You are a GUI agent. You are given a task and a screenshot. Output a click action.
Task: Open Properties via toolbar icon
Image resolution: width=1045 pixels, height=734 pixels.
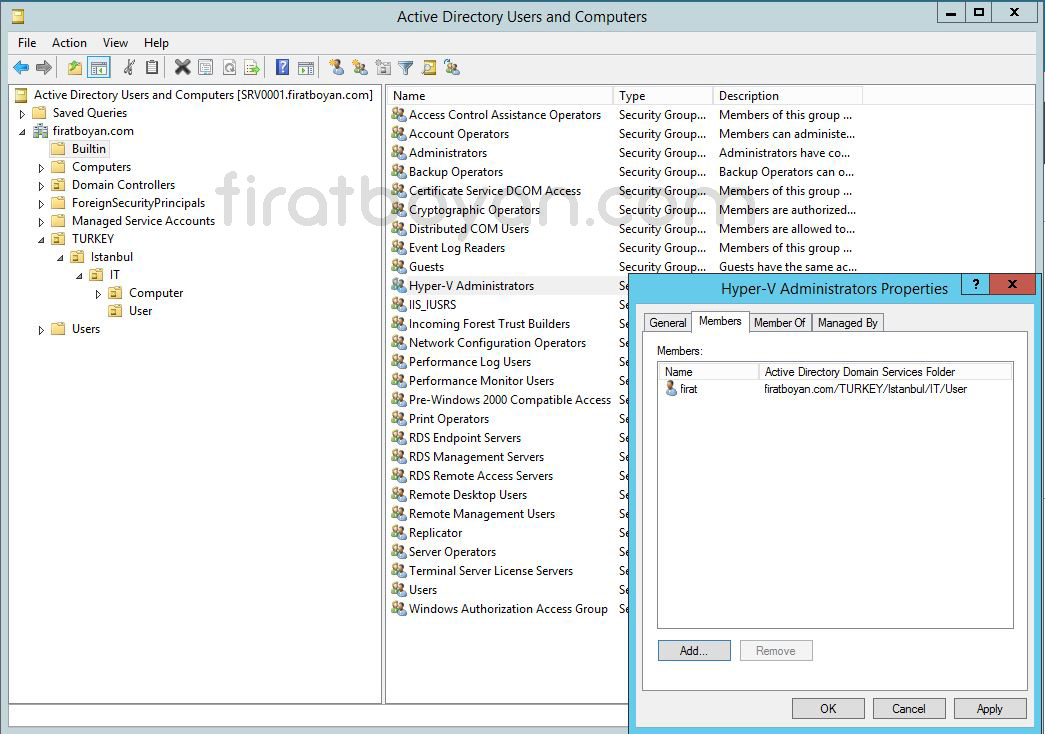tap(205, 67)
